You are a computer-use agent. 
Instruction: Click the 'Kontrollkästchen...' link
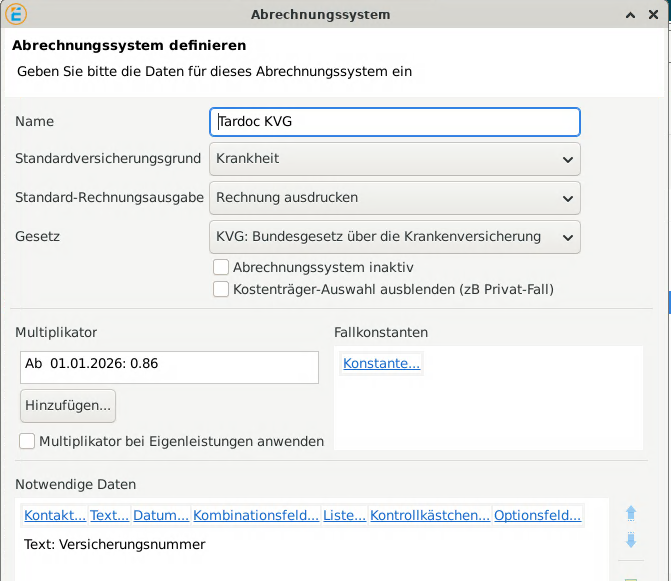430,516
